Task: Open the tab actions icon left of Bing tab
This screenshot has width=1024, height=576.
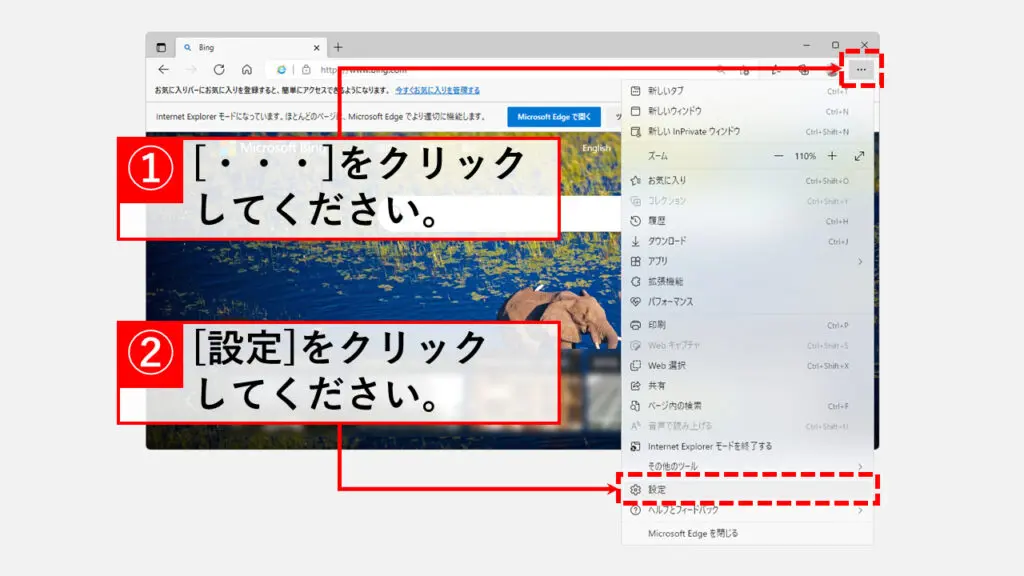Action: click(161, 47)
